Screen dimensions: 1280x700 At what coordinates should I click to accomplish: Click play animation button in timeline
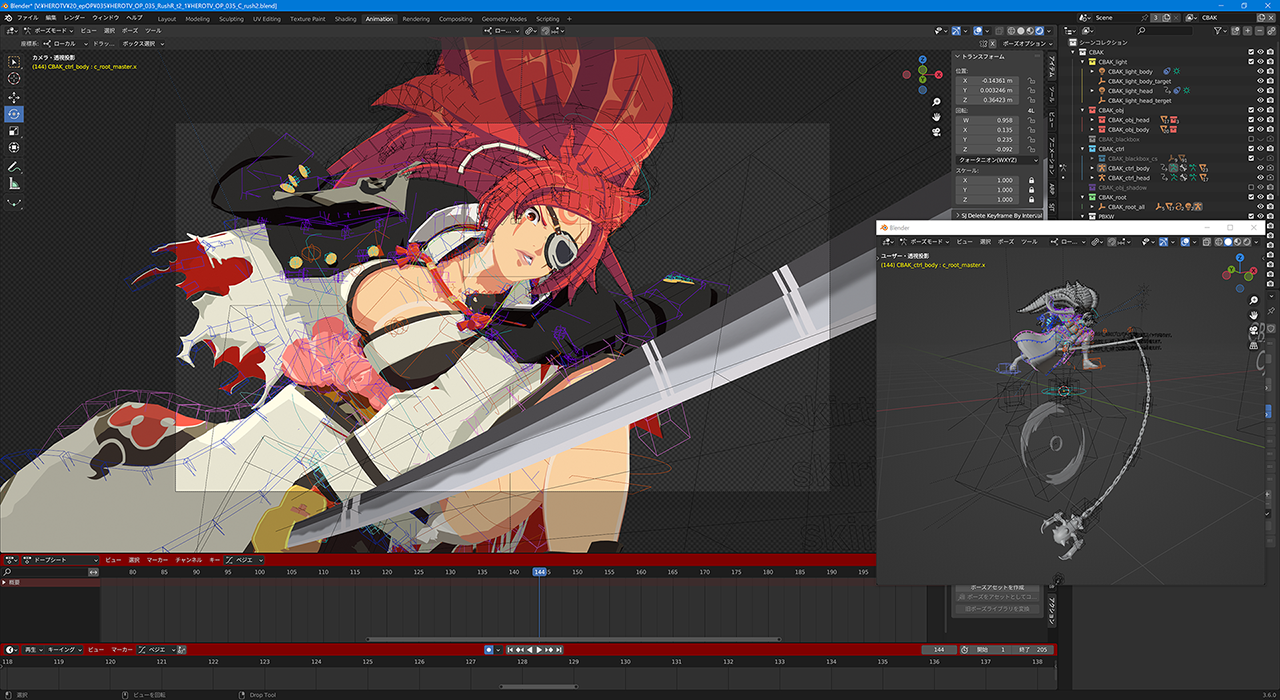[x=539, y=650]
